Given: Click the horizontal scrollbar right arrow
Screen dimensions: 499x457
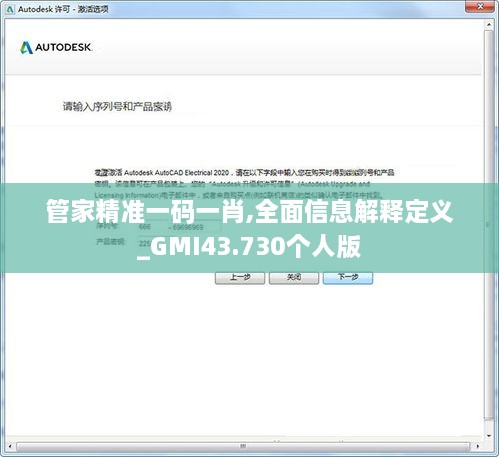Looking at the screenshot, I should pos(477,446).
